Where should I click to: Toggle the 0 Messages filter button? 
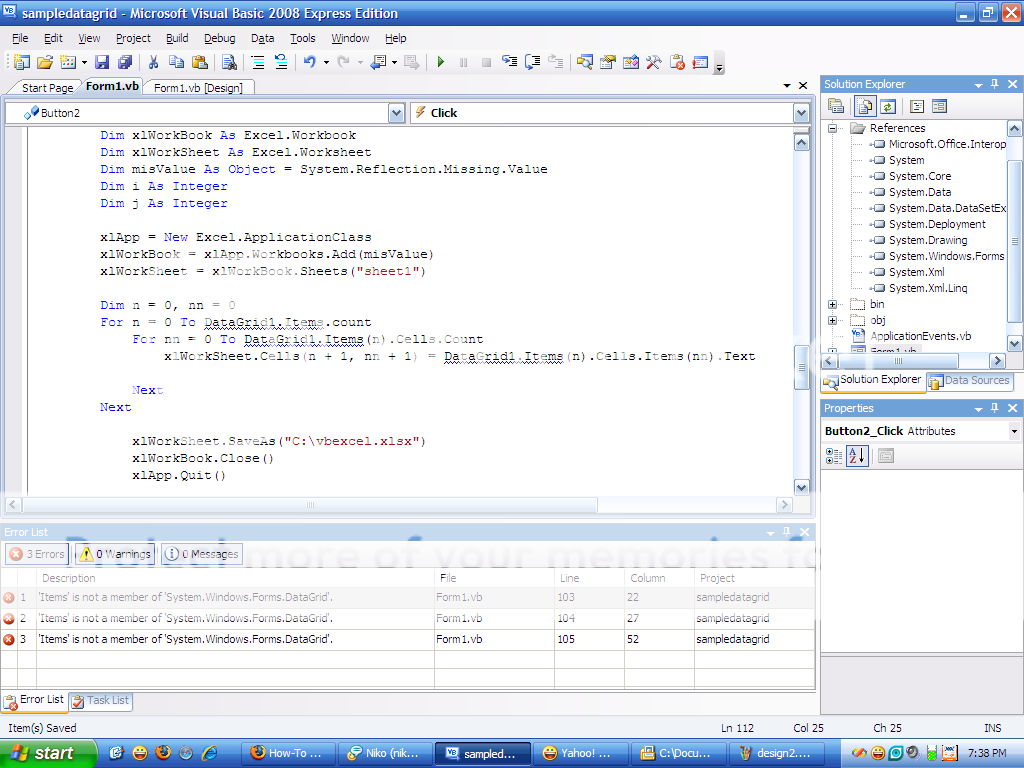coord(202,554)
